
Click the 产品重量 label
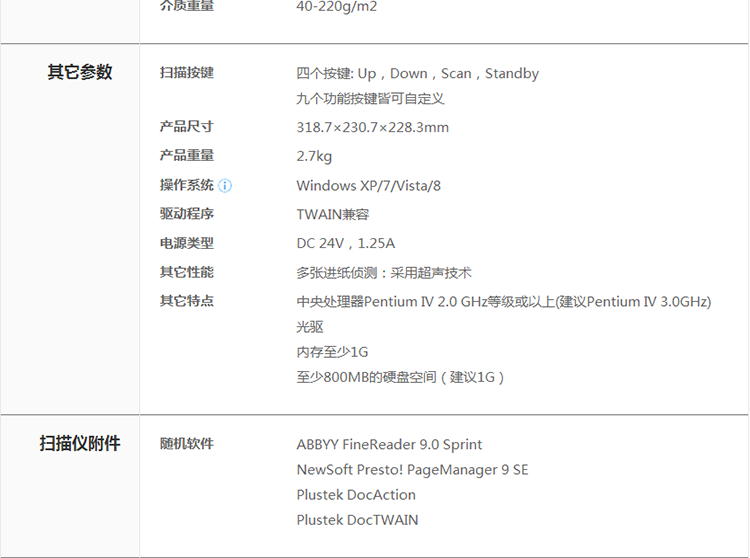[187, 155]
